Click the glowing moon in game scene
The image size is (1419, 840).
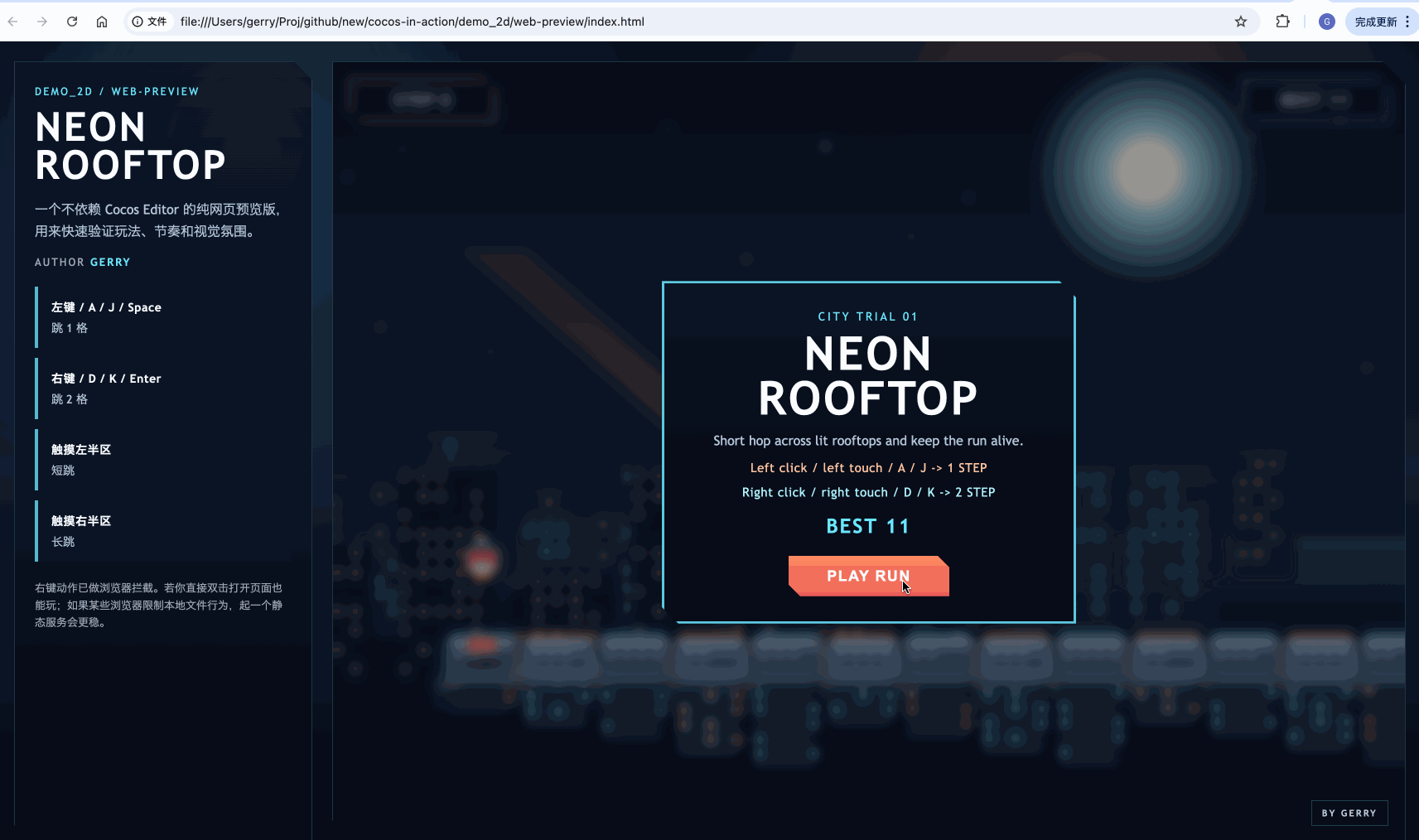coord(1147,171)
